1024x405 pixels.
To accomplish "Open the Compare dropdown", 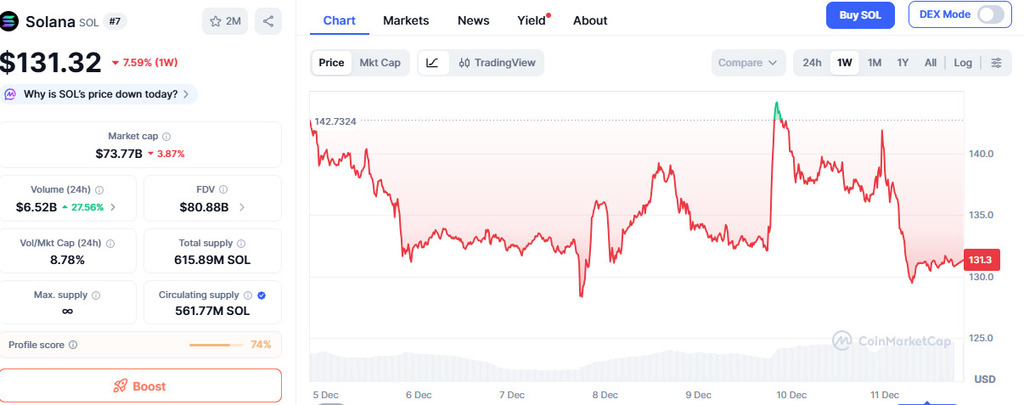I will click(x=748, y=63).
